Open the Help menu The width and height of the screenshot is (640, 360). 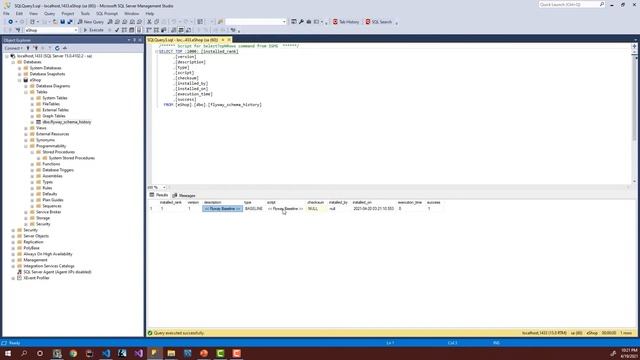(150, 13)
